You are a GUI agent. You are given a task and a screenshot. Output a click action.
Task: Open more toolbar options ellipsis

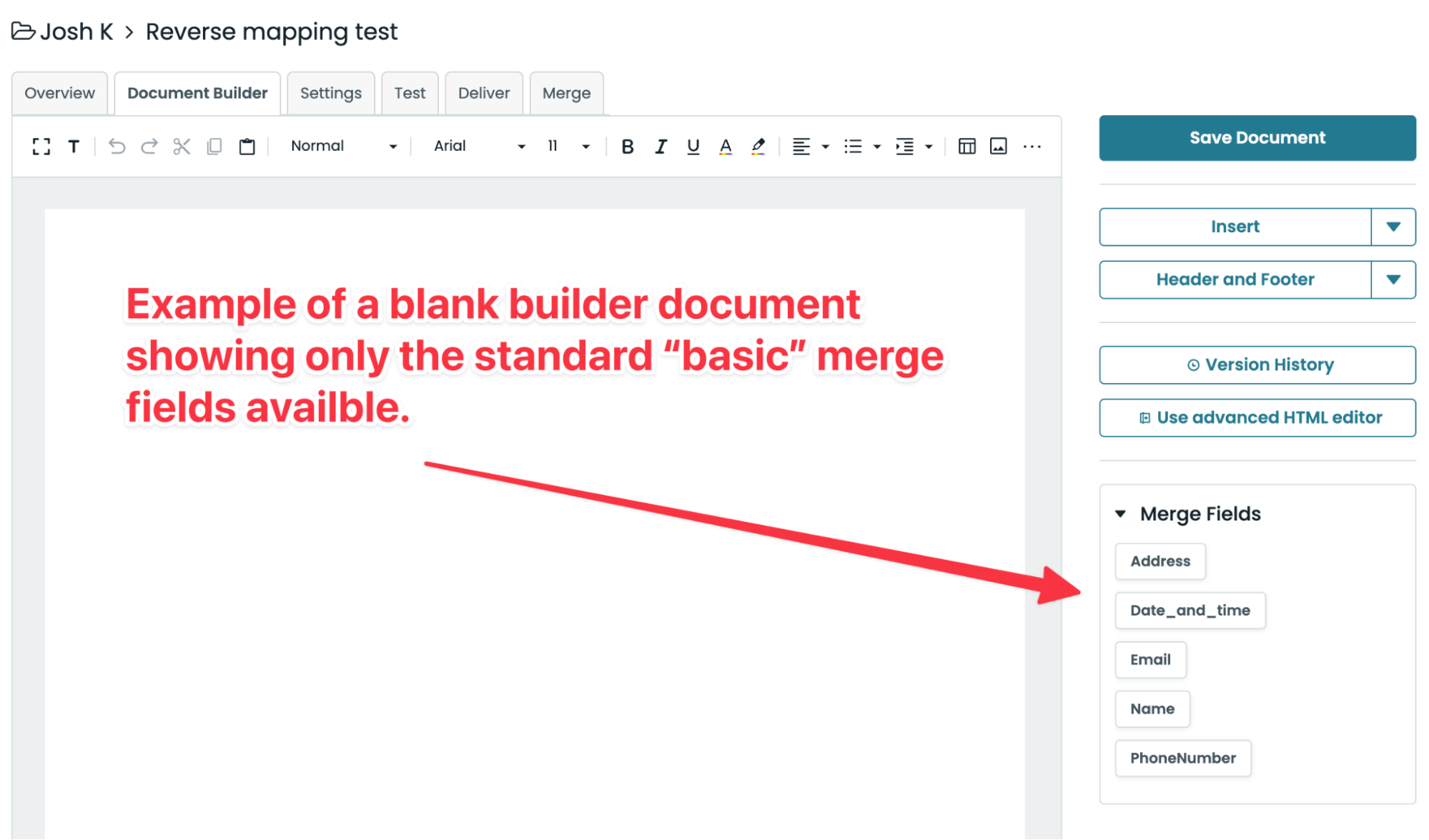coord(1032,147)
